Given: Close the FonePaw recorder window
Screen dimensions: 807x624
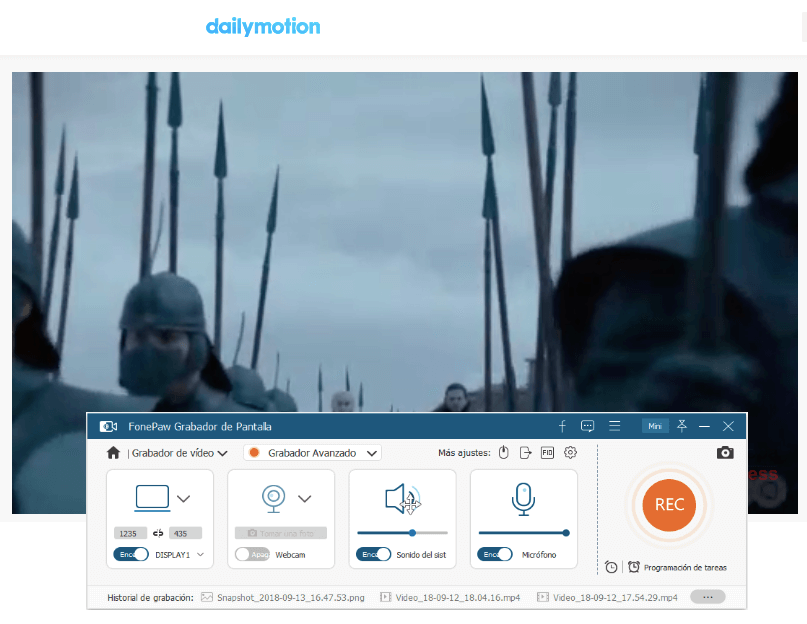Looking at the screenshot, I should click(728, 426).
